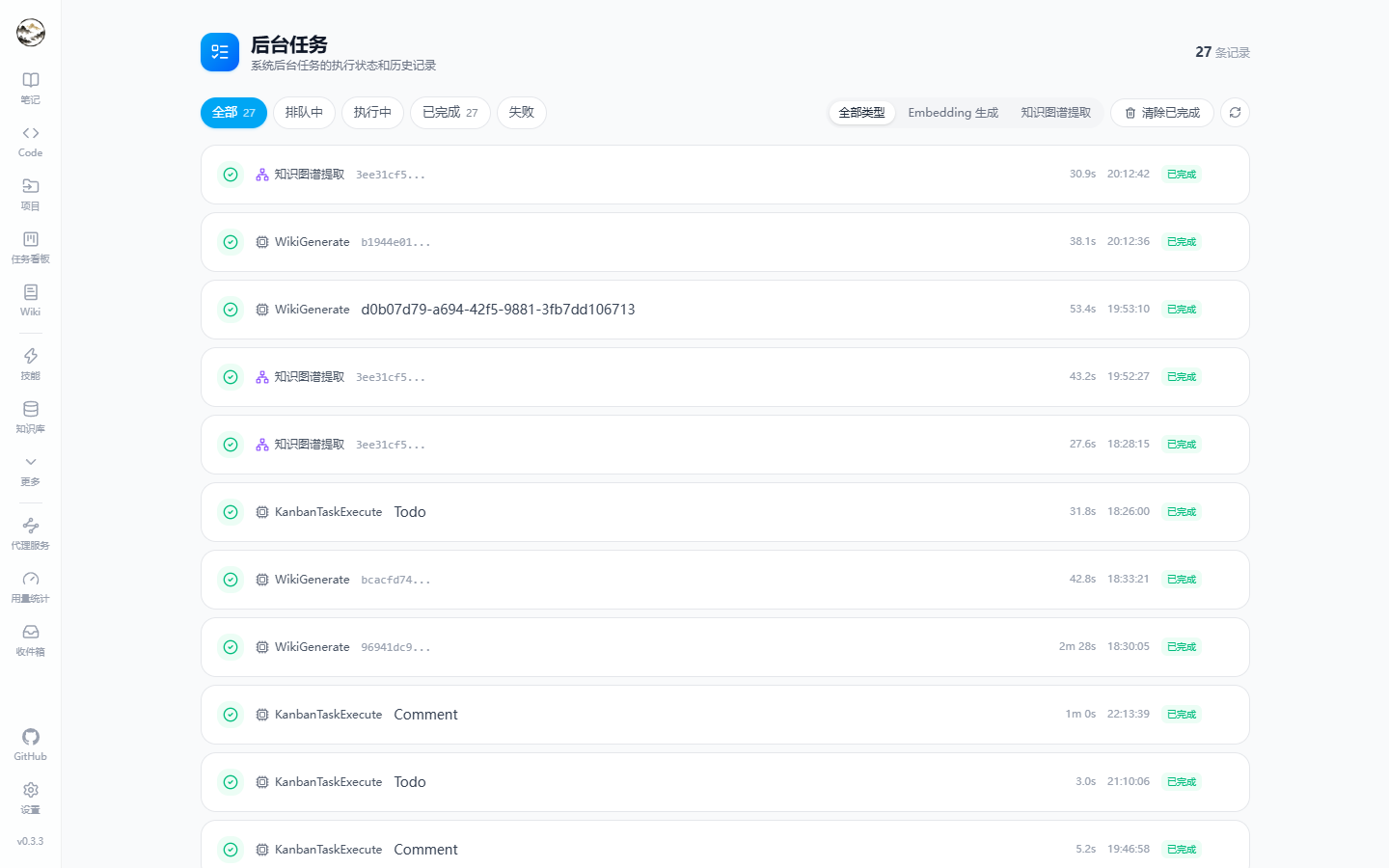Viewport: 1389px width, 868px height.
Task: Open the WikiGenerate 96941dc9 task
Action: (x=725, y=647)
